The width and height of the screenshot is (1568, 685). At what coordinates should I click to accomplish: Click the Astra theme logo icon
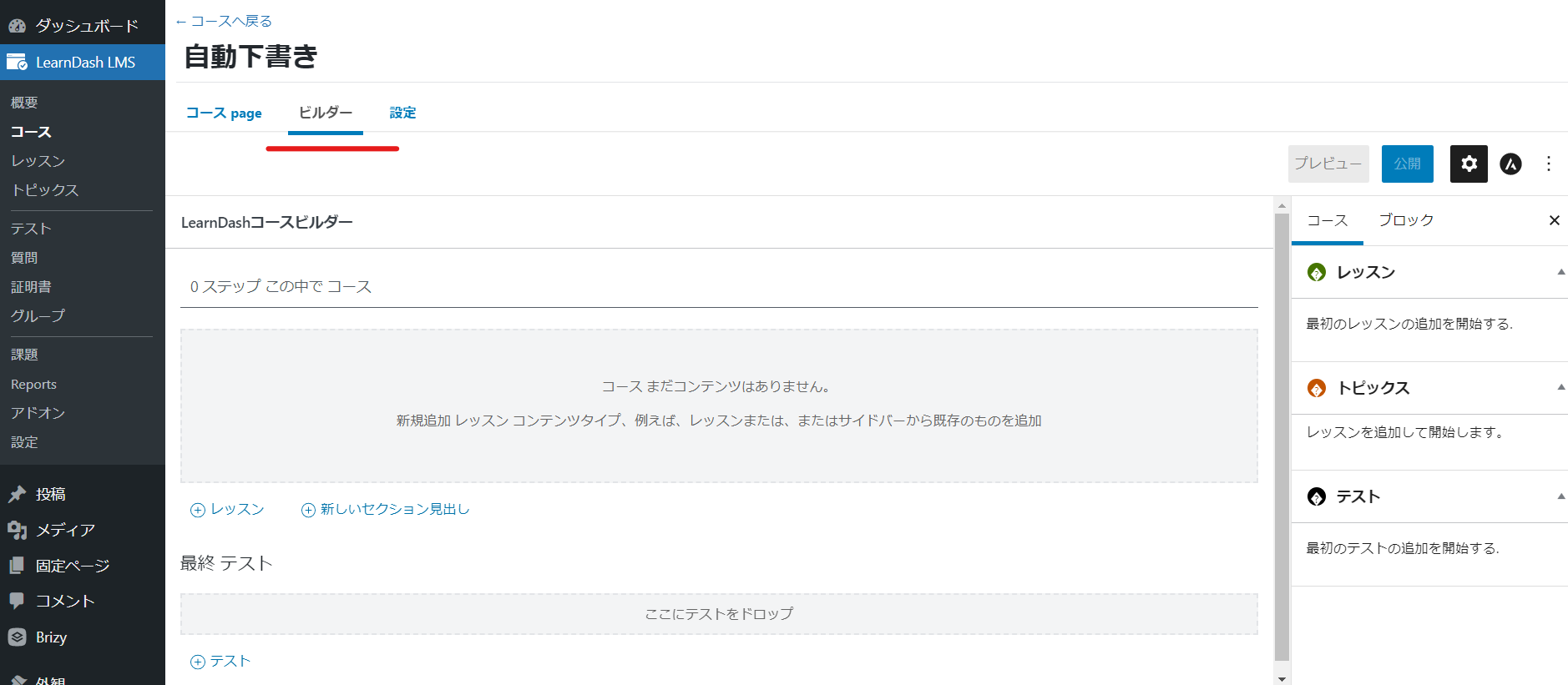point(1510,164)
